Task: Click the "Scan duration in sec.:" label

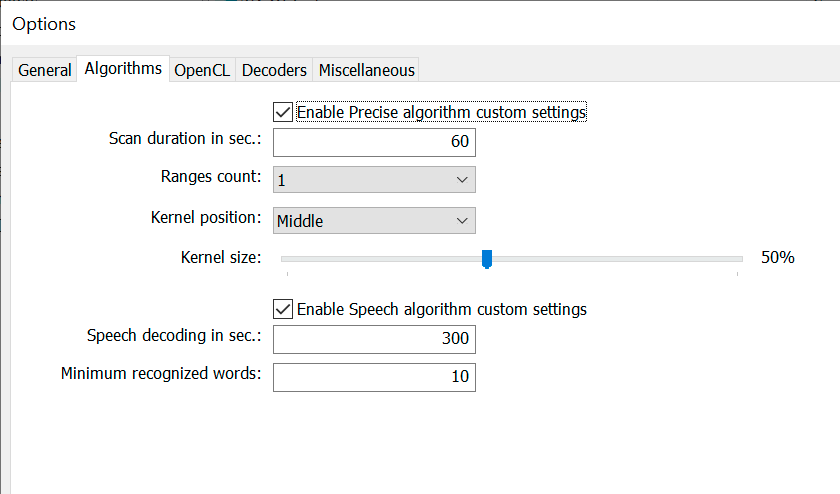Action: click(184, 139)
